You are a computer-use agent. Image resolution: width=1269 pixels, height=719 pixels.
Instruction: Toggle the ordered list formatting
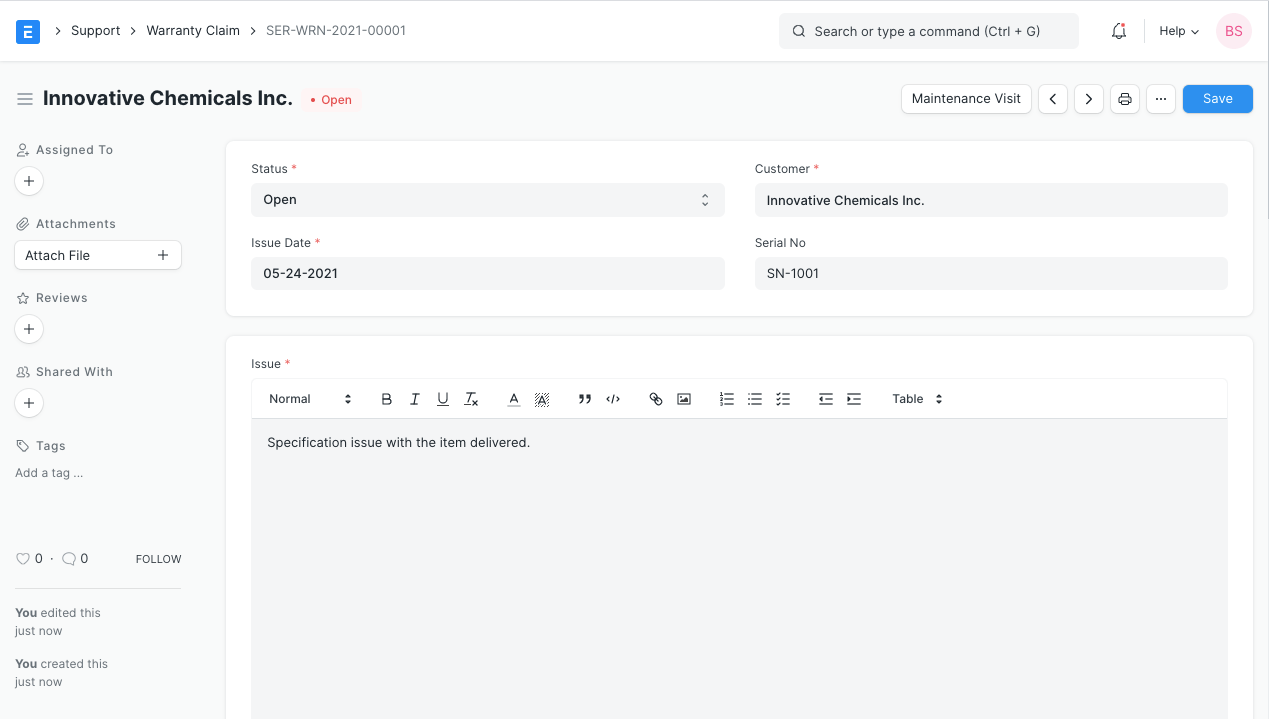coord(727,399)
